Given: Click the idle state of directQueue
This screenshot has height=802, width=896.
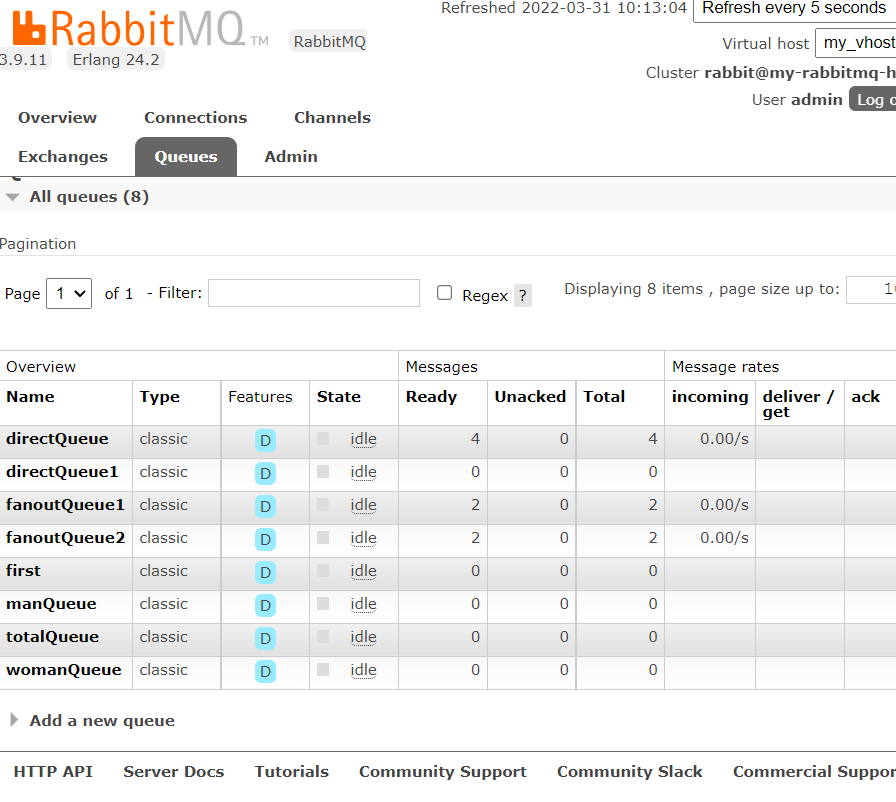Looking at the screenshot, I should point(363,439).
